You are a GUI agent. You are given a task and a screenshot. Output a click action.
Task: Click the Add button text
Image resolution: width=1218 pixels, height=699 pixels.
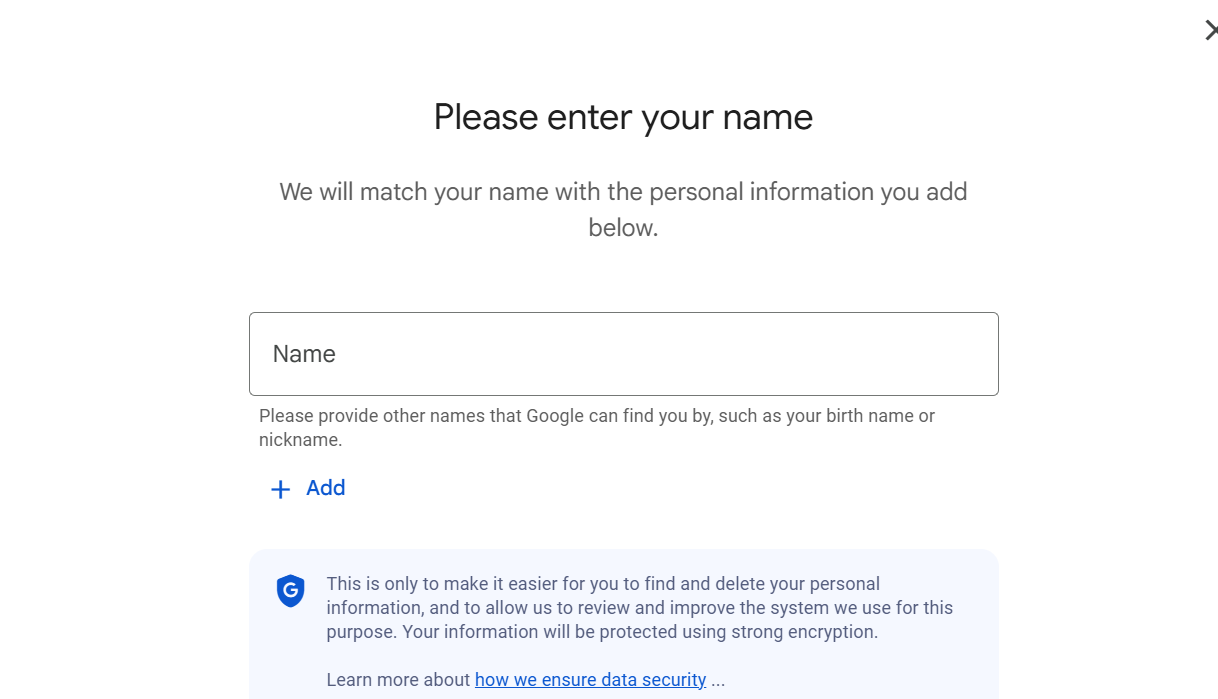coord(325,488)
